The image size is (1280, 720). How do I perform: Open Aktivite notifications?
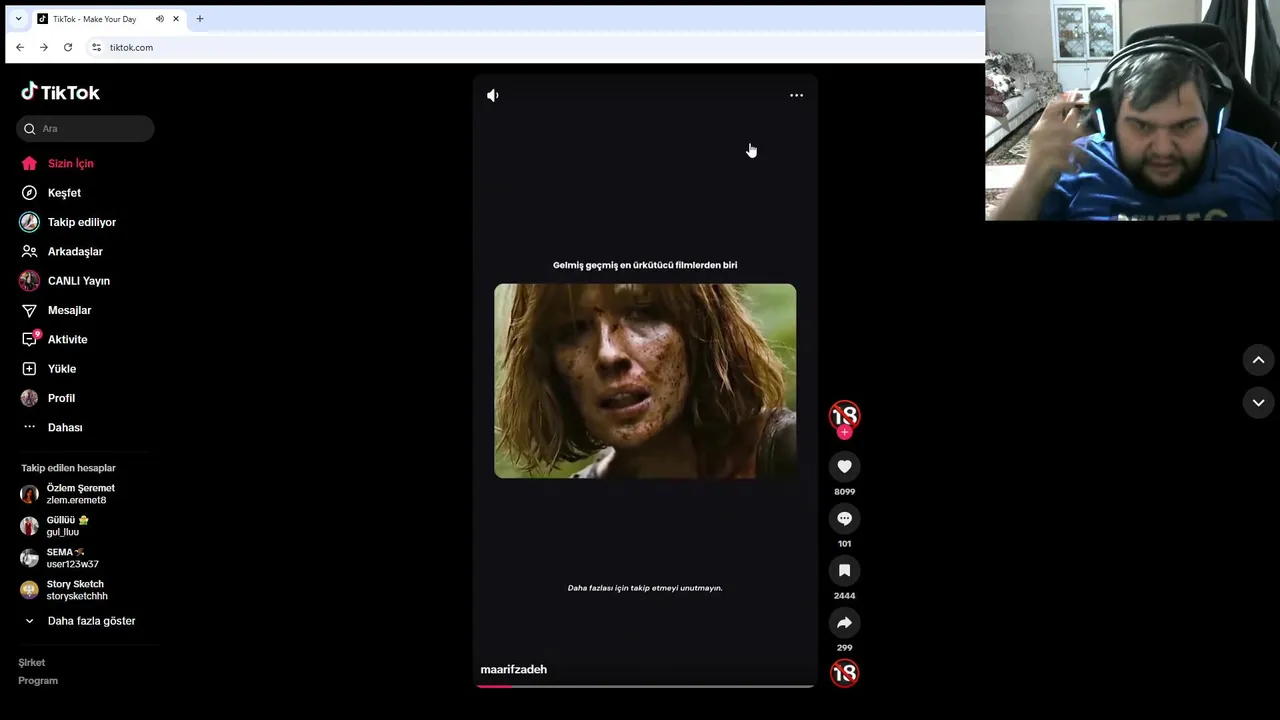(x=54, y=339)
